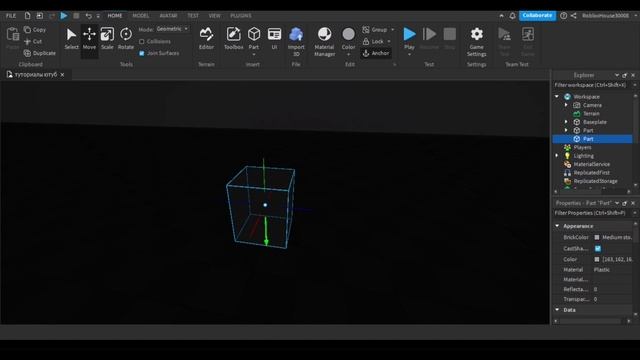Choose the Select tool
This screenshot has height=360, width=640.
click(x=71, y=39)
